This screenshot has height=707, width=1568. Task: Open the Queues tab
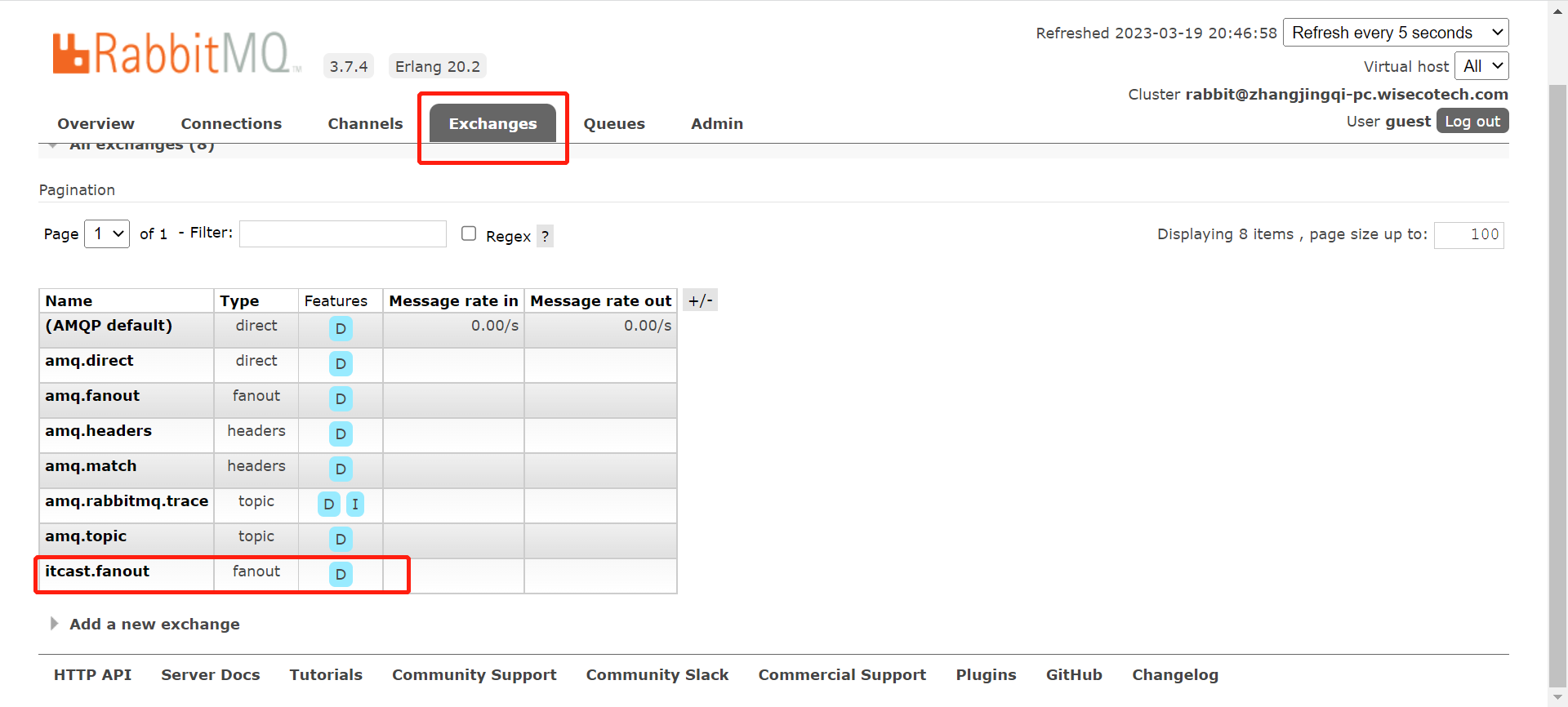614,123
